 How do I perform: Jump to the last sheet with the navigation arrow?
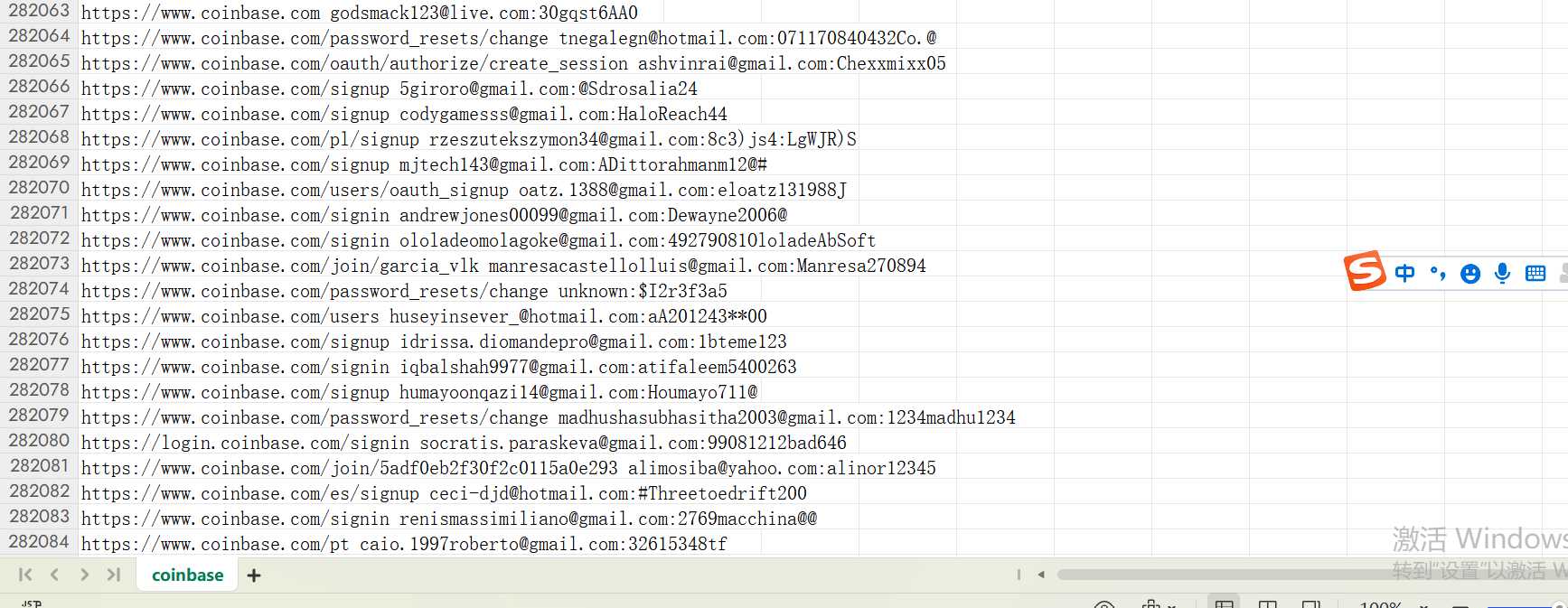tap(114, 575)
